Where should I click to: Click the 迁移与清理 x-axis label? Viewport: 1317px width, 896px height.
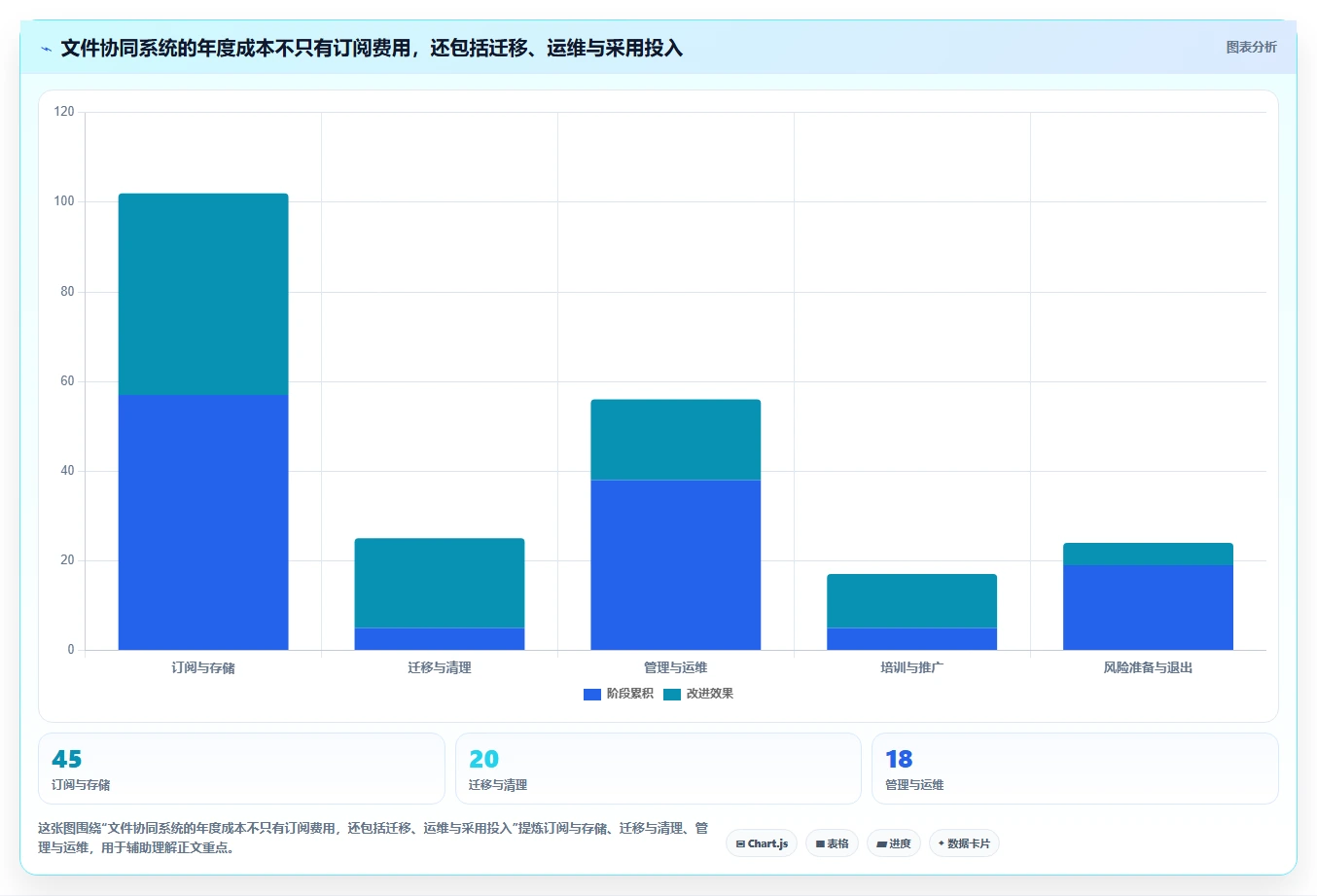[x=440, y=667]
